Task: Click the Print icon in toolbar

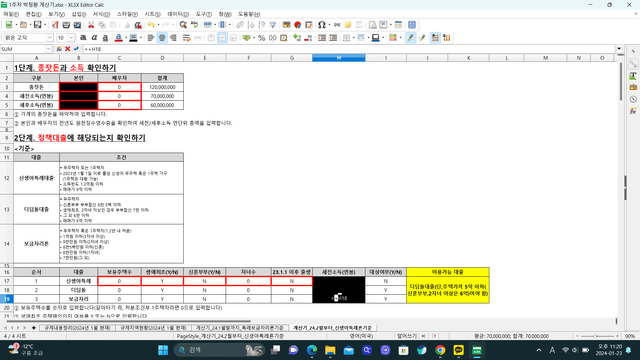Action: [66, 25]
